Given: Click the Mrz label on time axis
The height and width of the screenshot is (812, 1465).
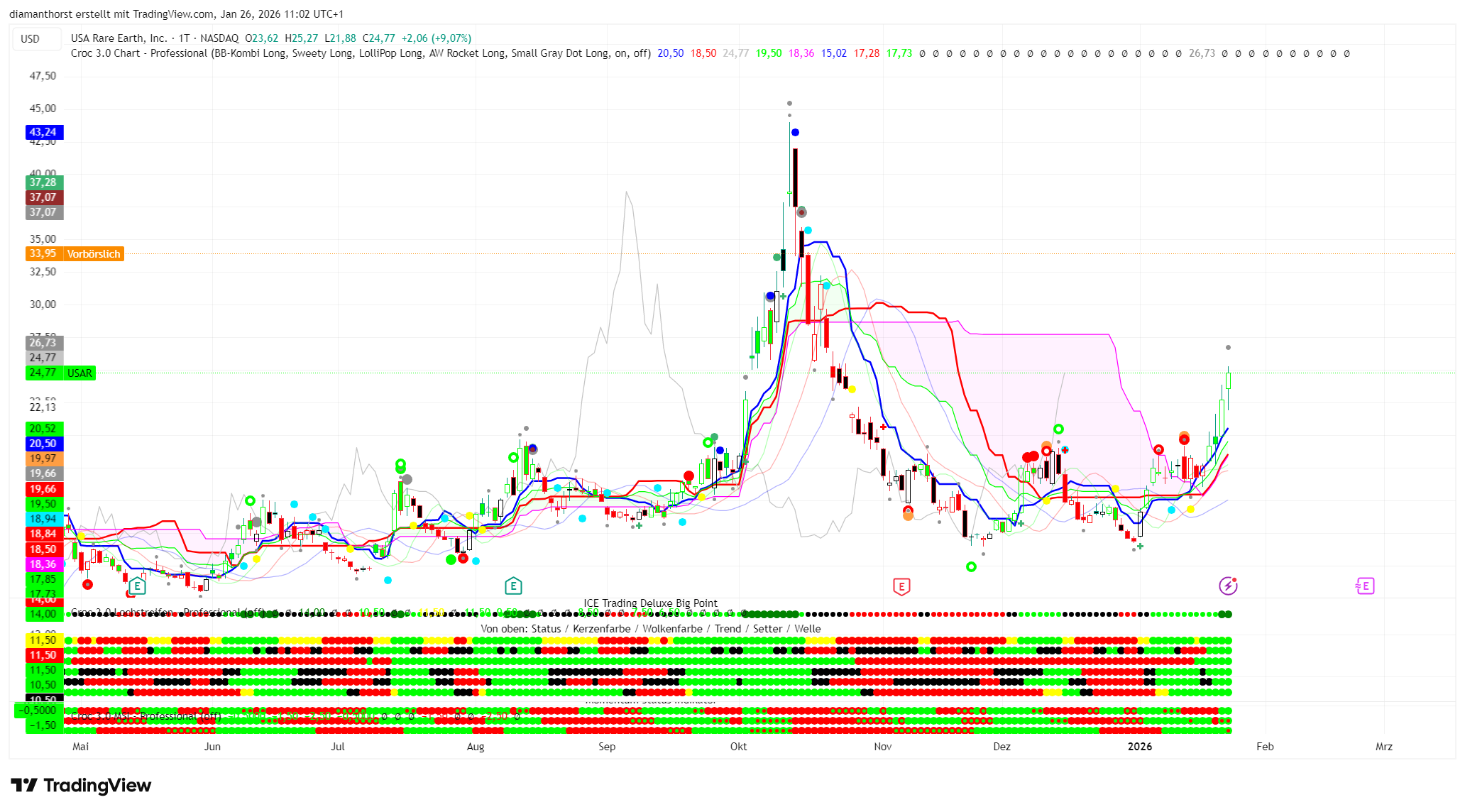Looking at the screenshot, I should 1383,747.
